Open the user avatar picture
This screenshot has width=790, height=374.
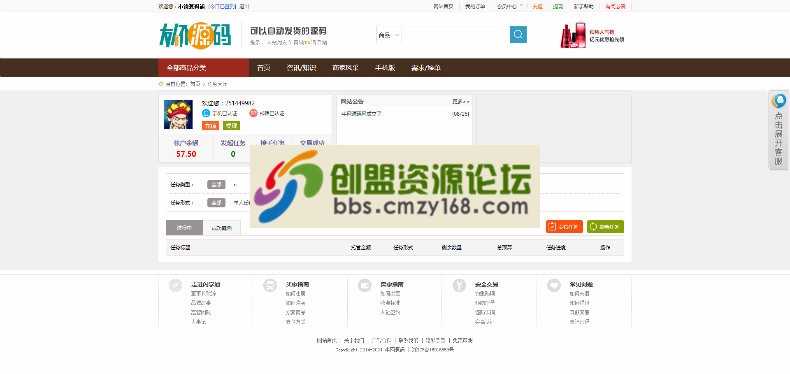(178, 114)
